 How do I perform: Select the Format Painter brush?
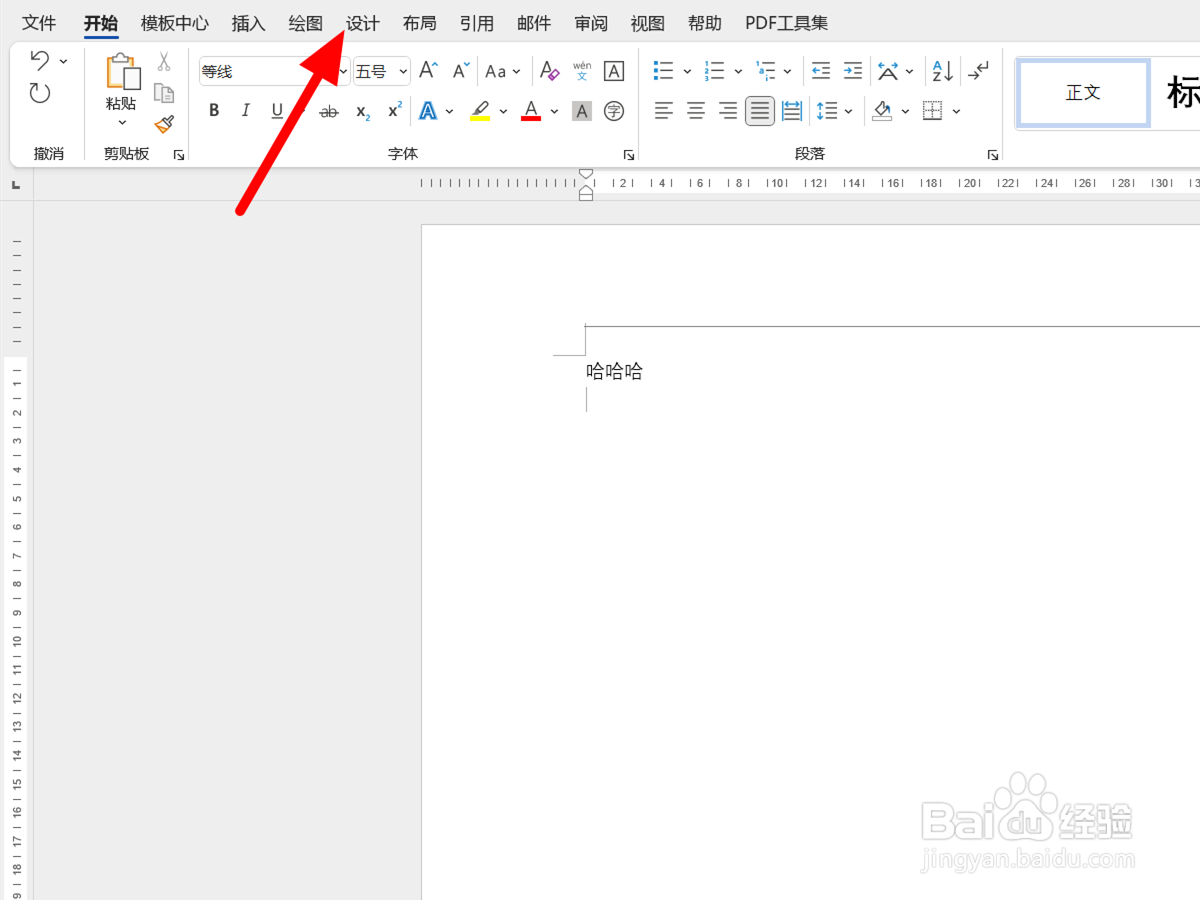click(x=164, y=124)
